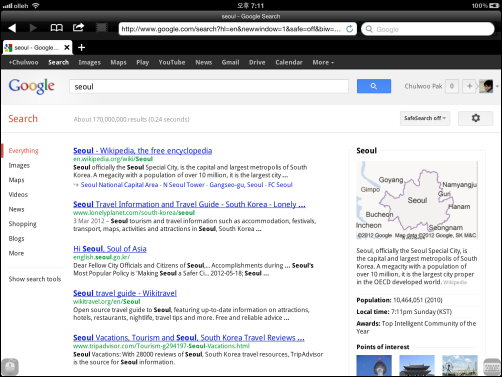Go back with the browser back arrow
The height and width of the screenshot is (377, 502).
click(x=12, y=28)
